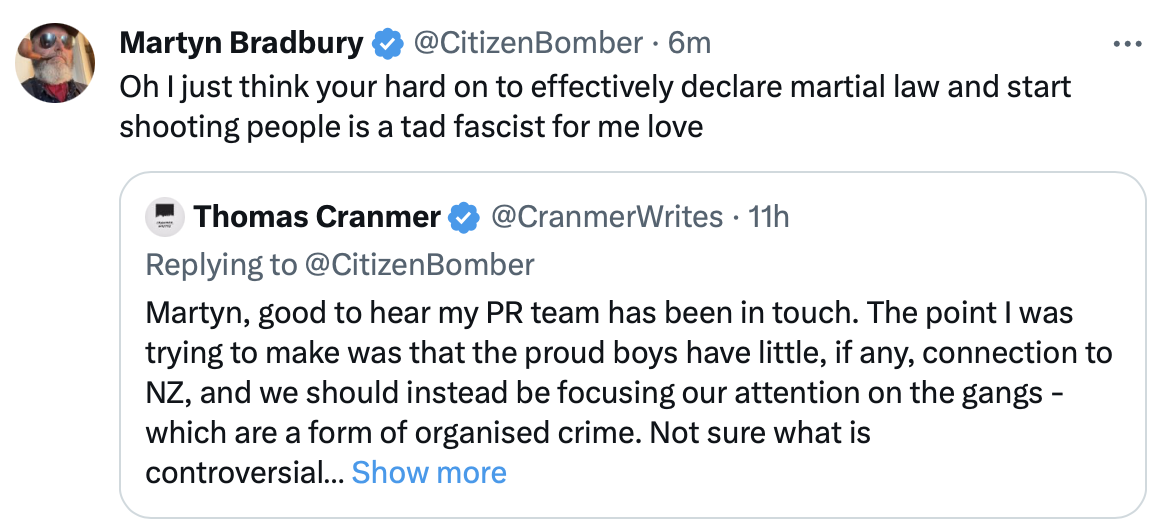Click the tweet line mentioning martial law

coord(595,86)
